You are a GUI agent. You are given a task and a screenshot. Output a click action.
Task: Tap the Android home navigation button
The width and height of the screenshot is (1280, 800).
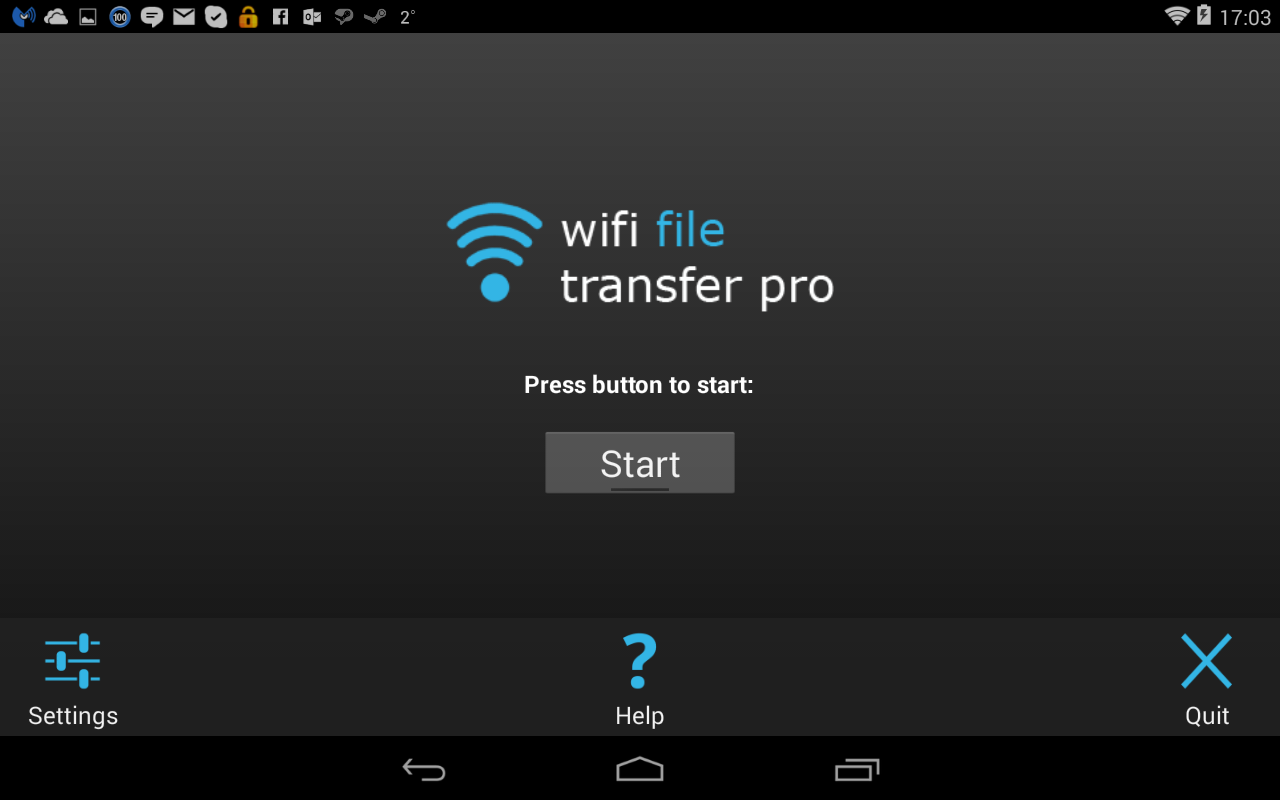[640, 769]
